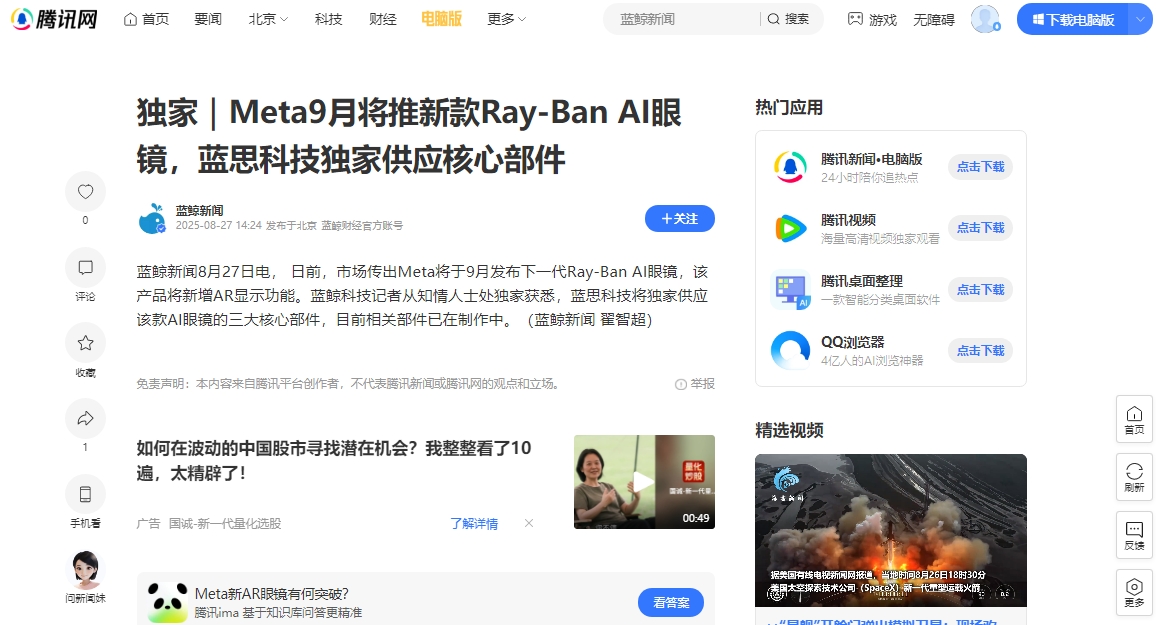Click the floating 刷新 refresh icon
Image resolution: width=1156 pixels, height=625 pixels.
(x=1135, y=477)
